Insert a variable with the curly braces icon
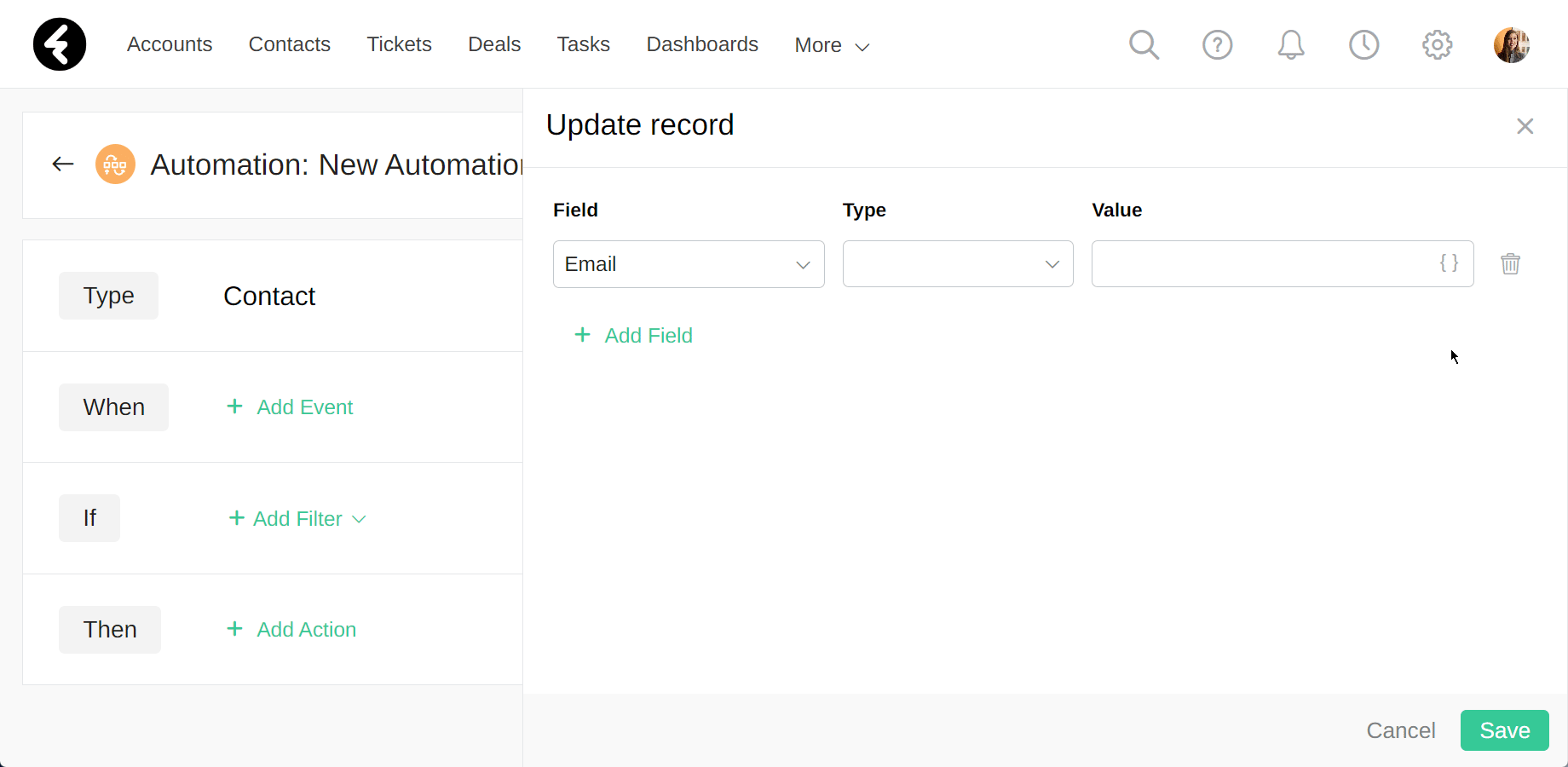This screenshot has height=767, width=1568. [x=1449, y=262]
